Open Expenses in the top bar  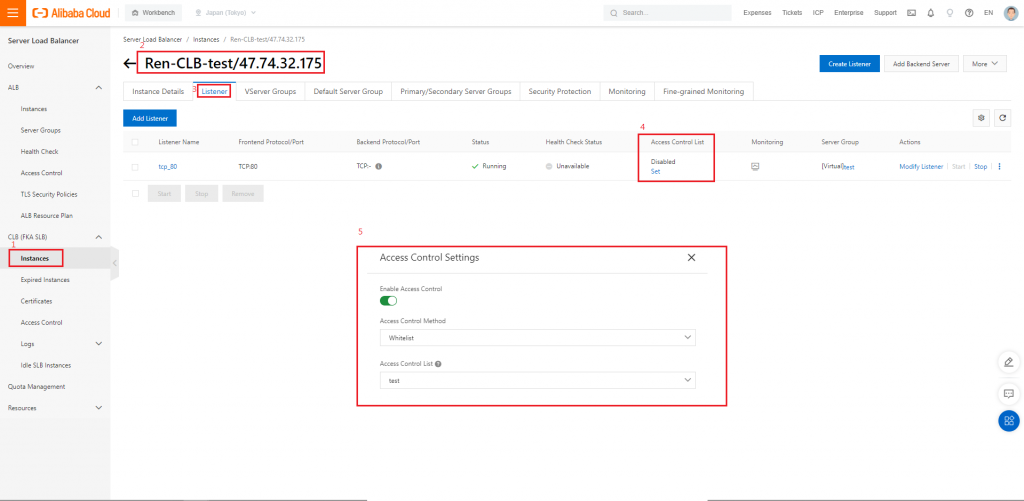pos(757,12)
